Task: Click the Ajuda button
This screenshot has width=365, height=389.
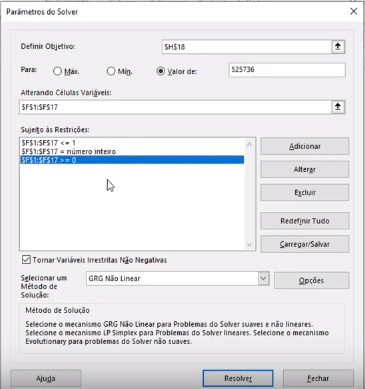Action: point(46,378)
